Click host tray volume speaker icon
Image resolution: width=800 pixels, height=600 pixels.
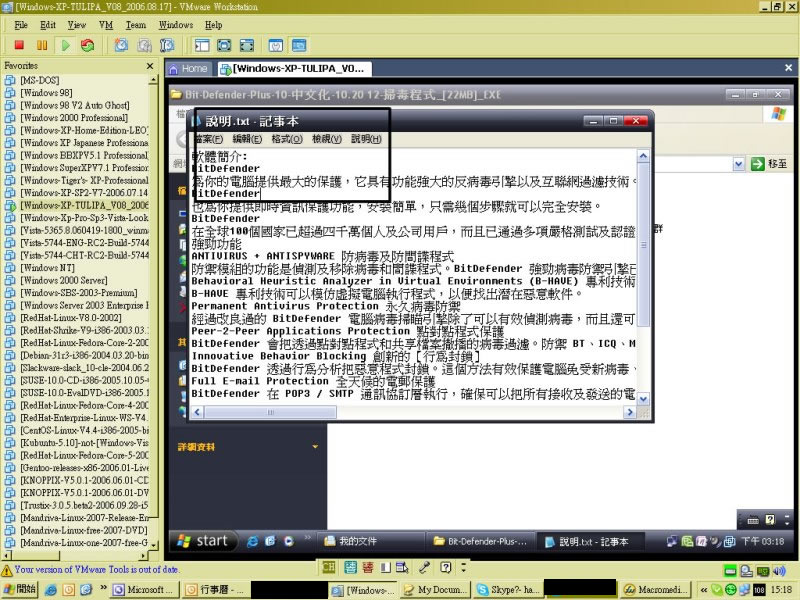pyautogui.click(x=779, y=571)
